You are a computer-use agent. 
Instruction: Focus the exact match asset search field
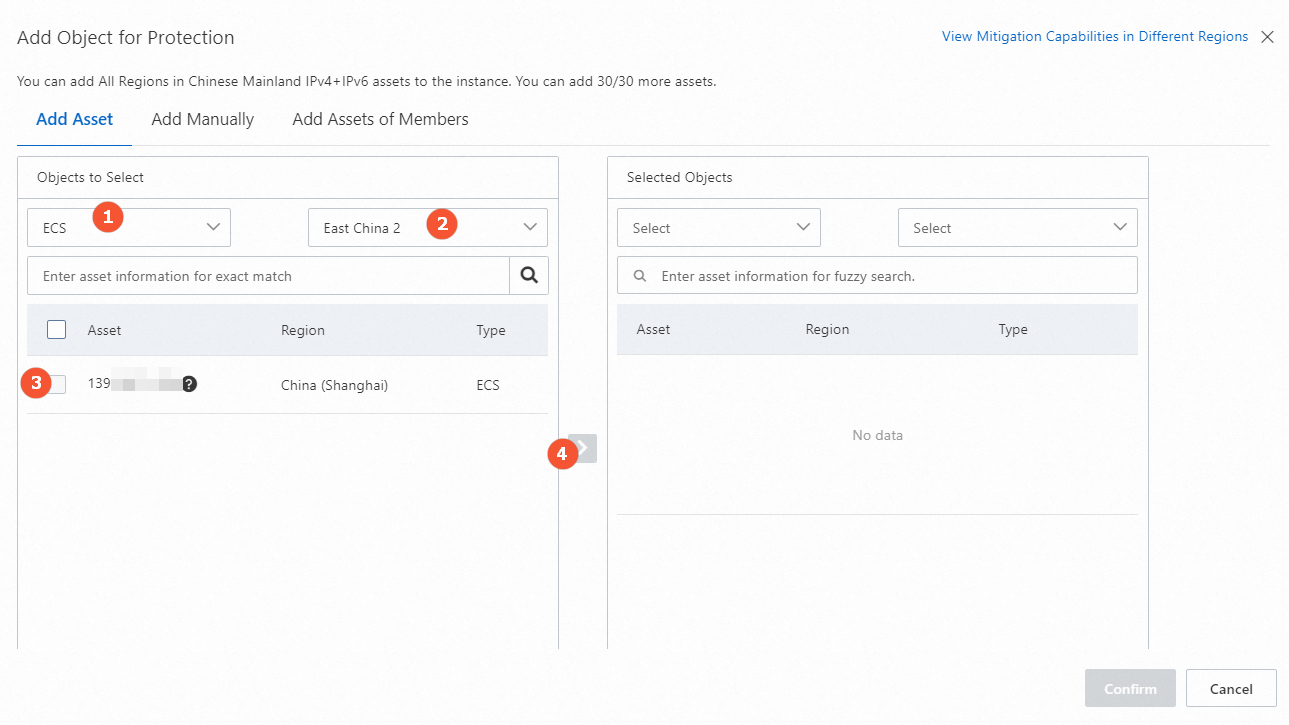[268, 276]
